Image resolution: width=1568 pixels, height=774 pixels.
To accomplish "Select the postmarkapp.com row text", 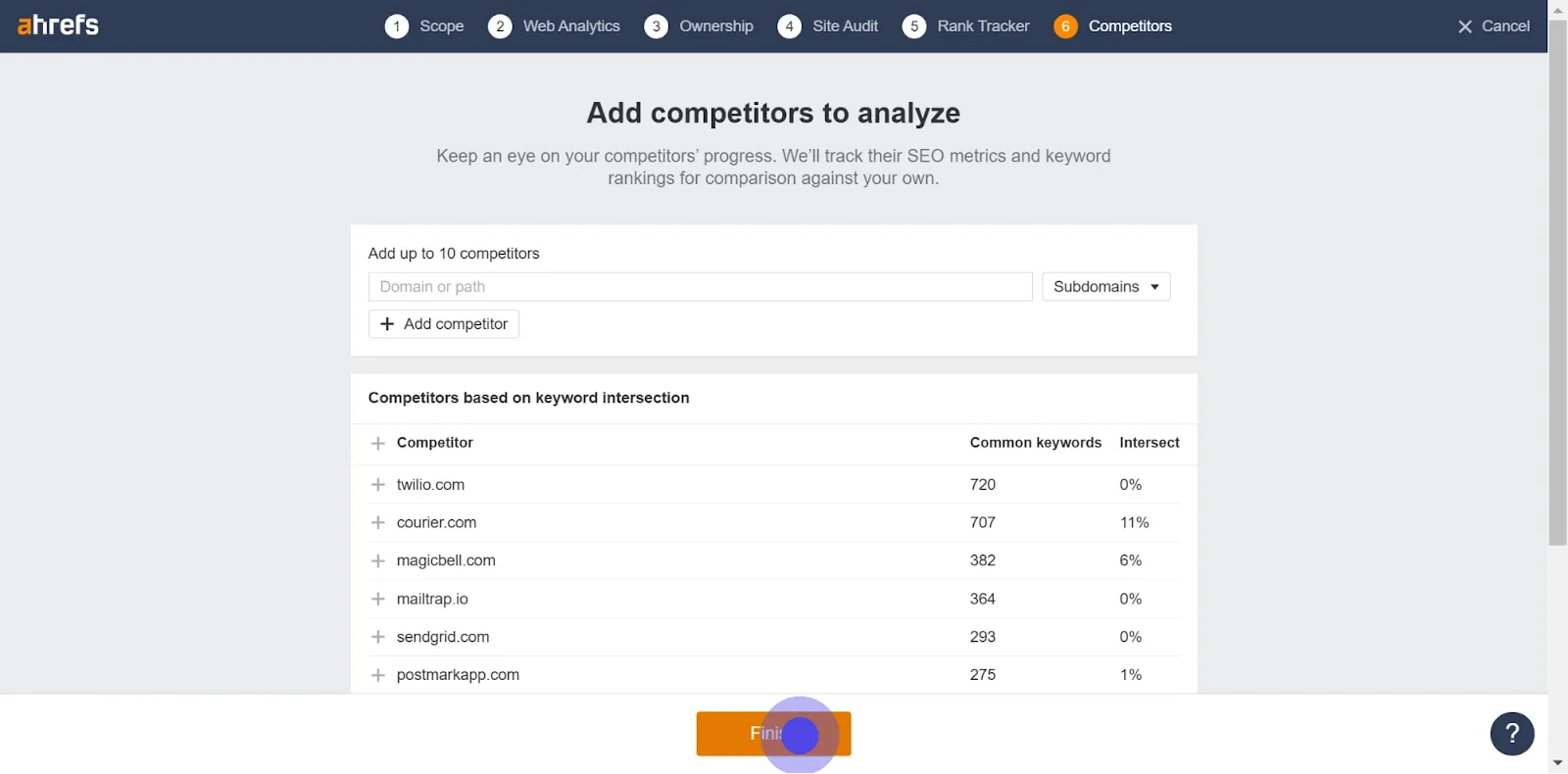I will point(458,675).
